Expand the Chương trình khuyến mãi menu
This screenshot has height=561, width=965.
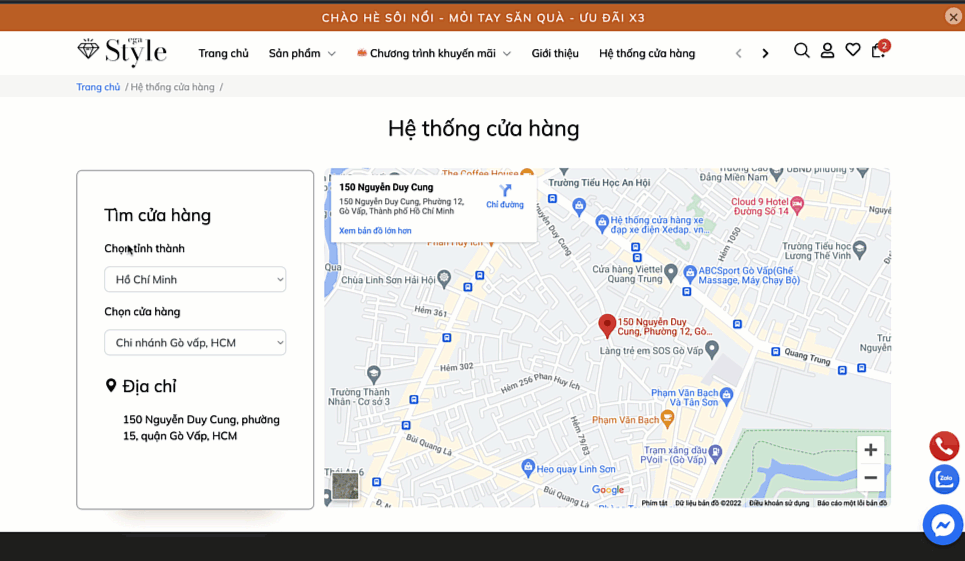pyautogui.click(x=433, y=54)
